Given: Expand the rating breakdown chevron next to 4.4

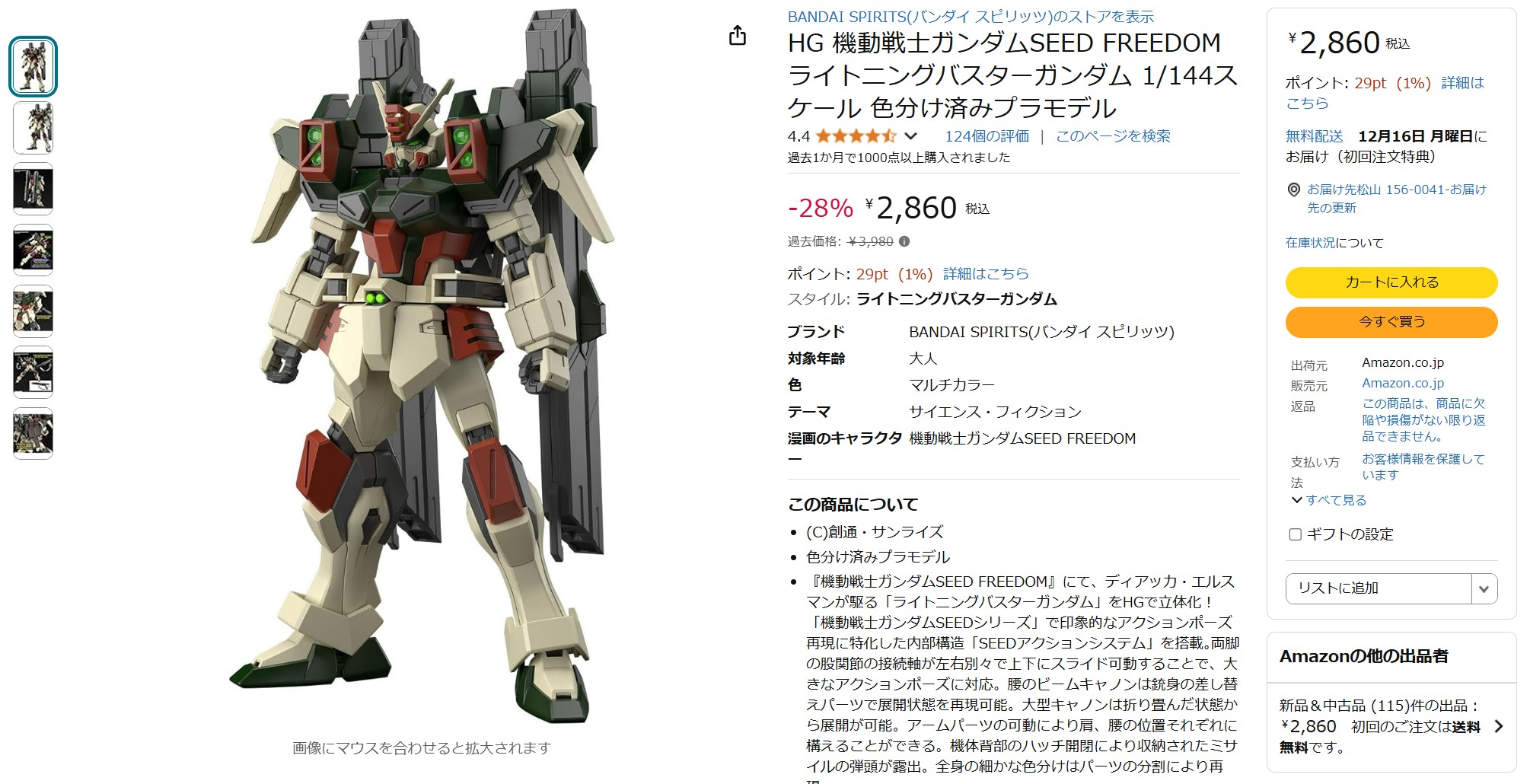Looking at the screenshot, I should (x=910, y=136).
